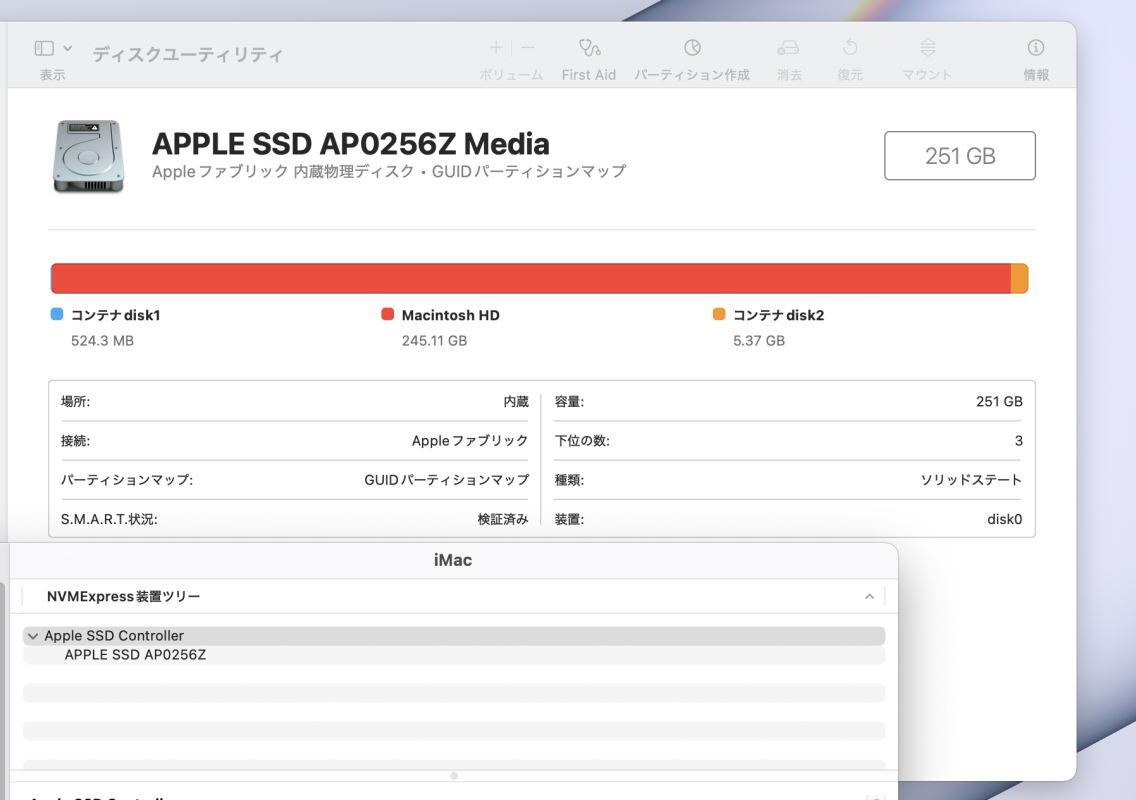Add a volume with the plus icon
1136x800 pixels.
tap(496, 48)
